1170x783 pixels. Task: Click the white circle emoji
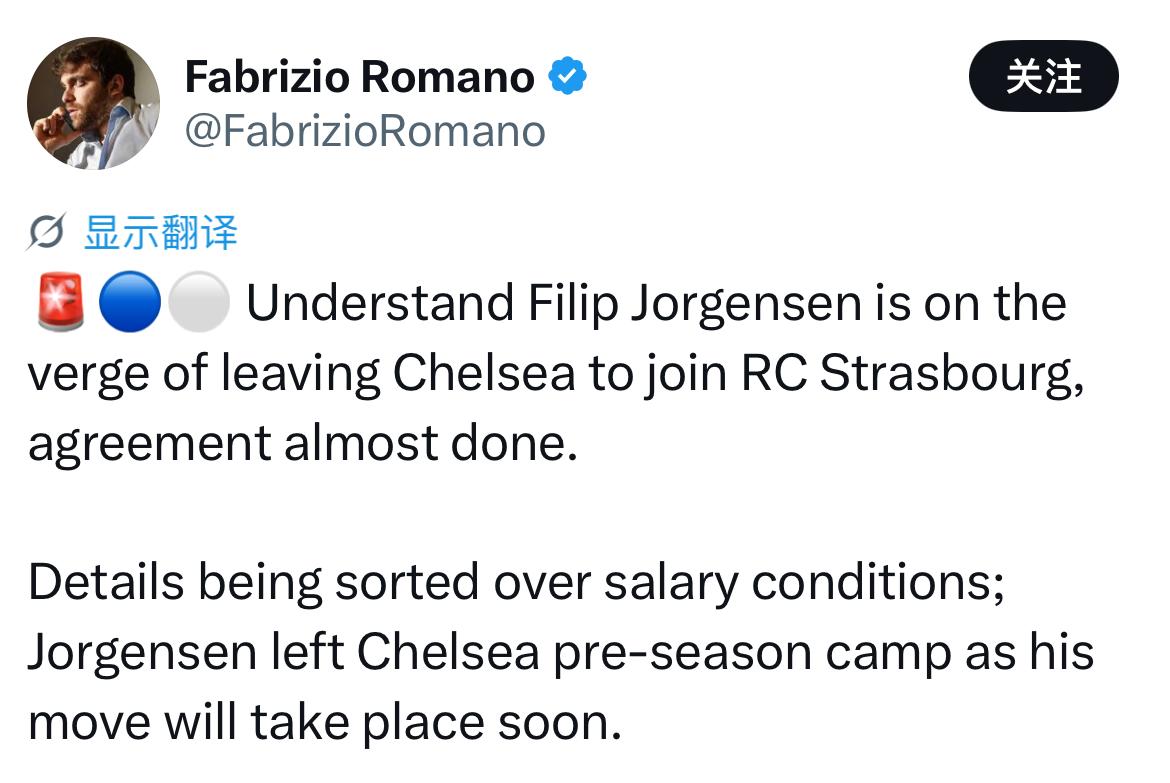pos(198,302)
